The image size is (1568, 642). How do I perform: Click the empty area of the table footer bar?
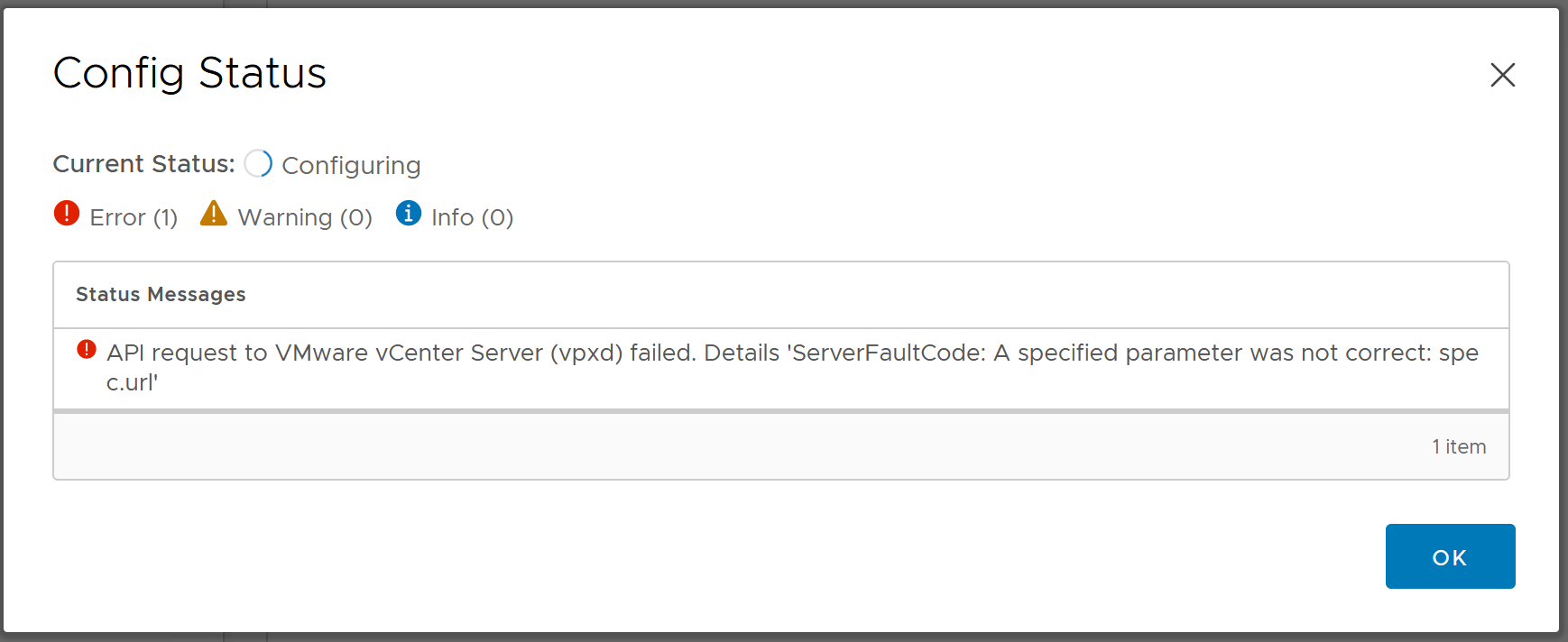tap(722, 446)
